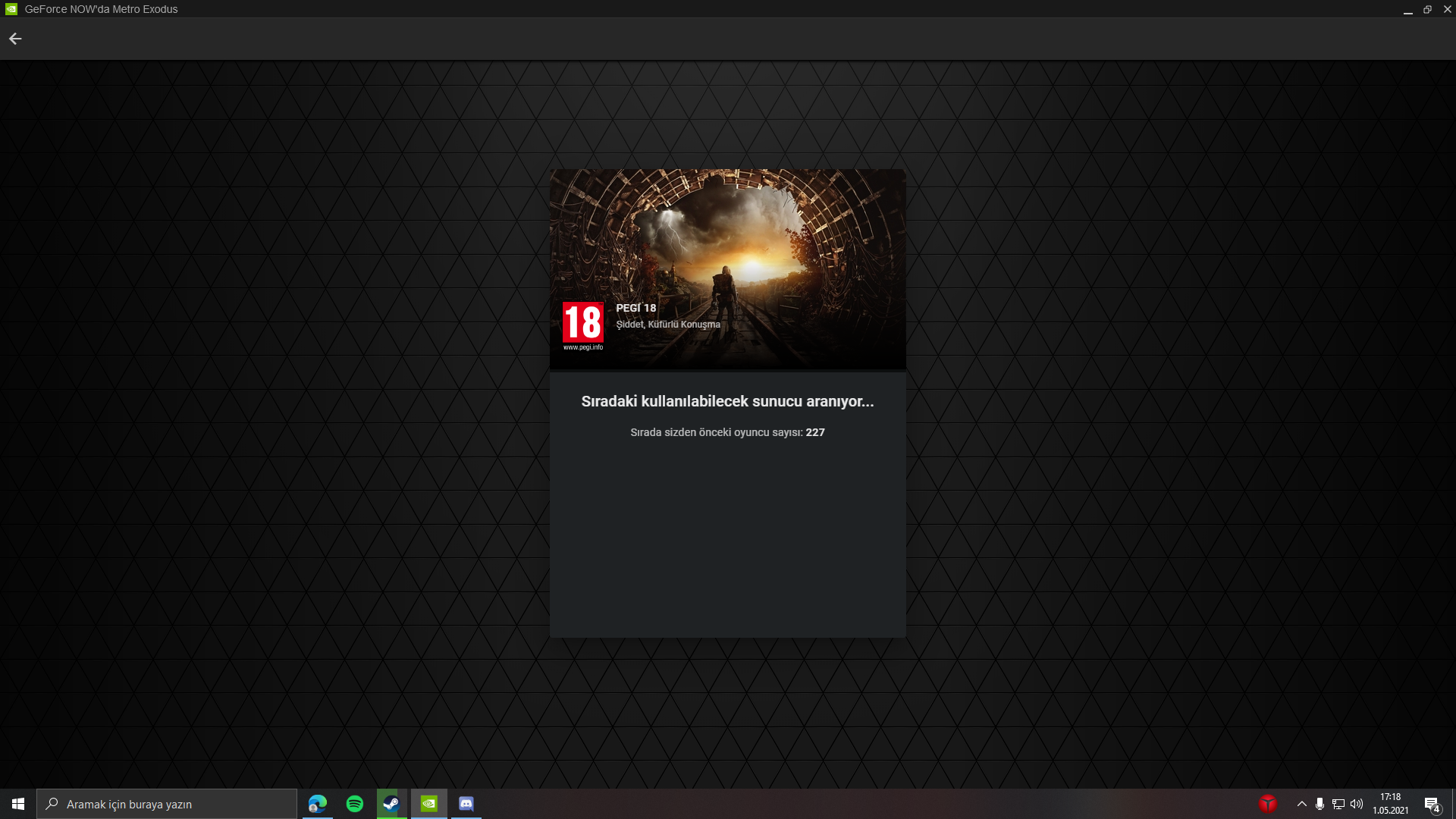Expand hidden system tray icons

[x=1302, y=804]
